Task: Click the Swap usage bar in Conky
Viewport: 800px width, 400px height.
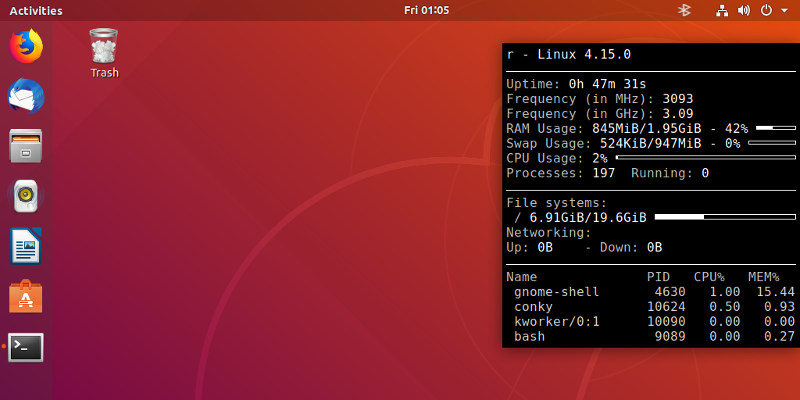Action: [x=772, y=143]
